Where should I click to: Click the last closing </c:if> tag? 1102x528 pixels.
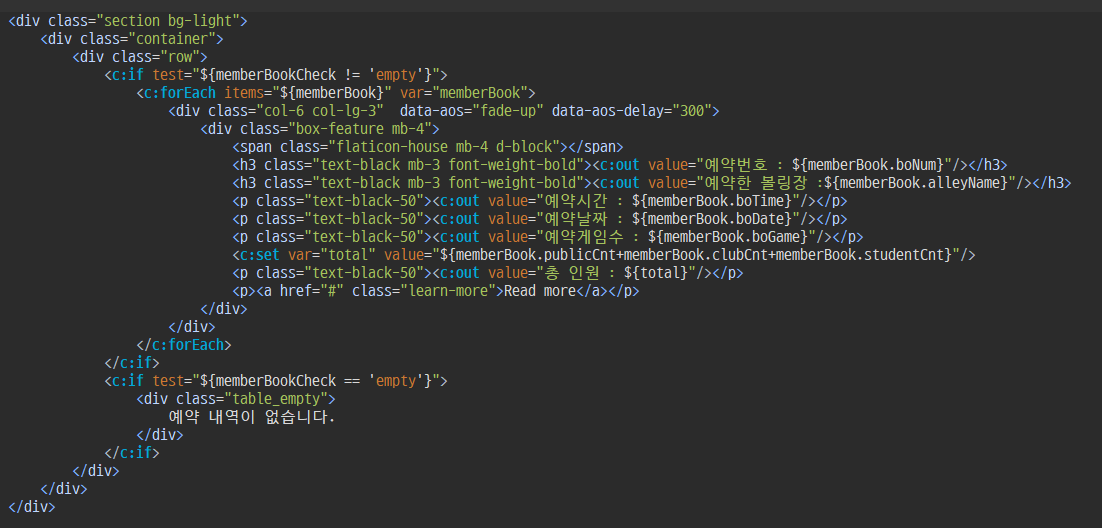[x=132, y=453]
